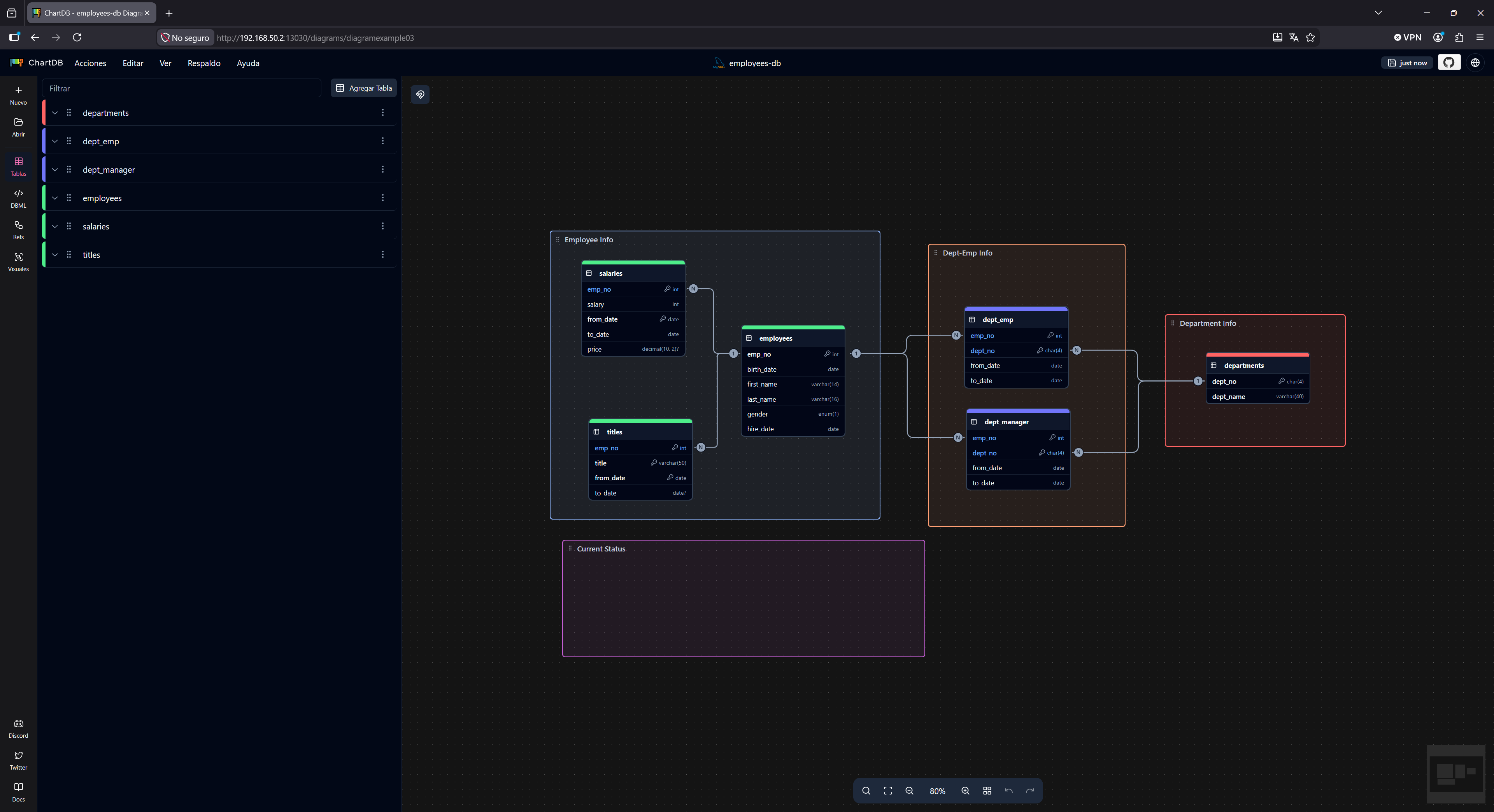Click the fit-to-screen icon in canvas toolbar
Screen dimensions: 1494x812
click(888, 791)
